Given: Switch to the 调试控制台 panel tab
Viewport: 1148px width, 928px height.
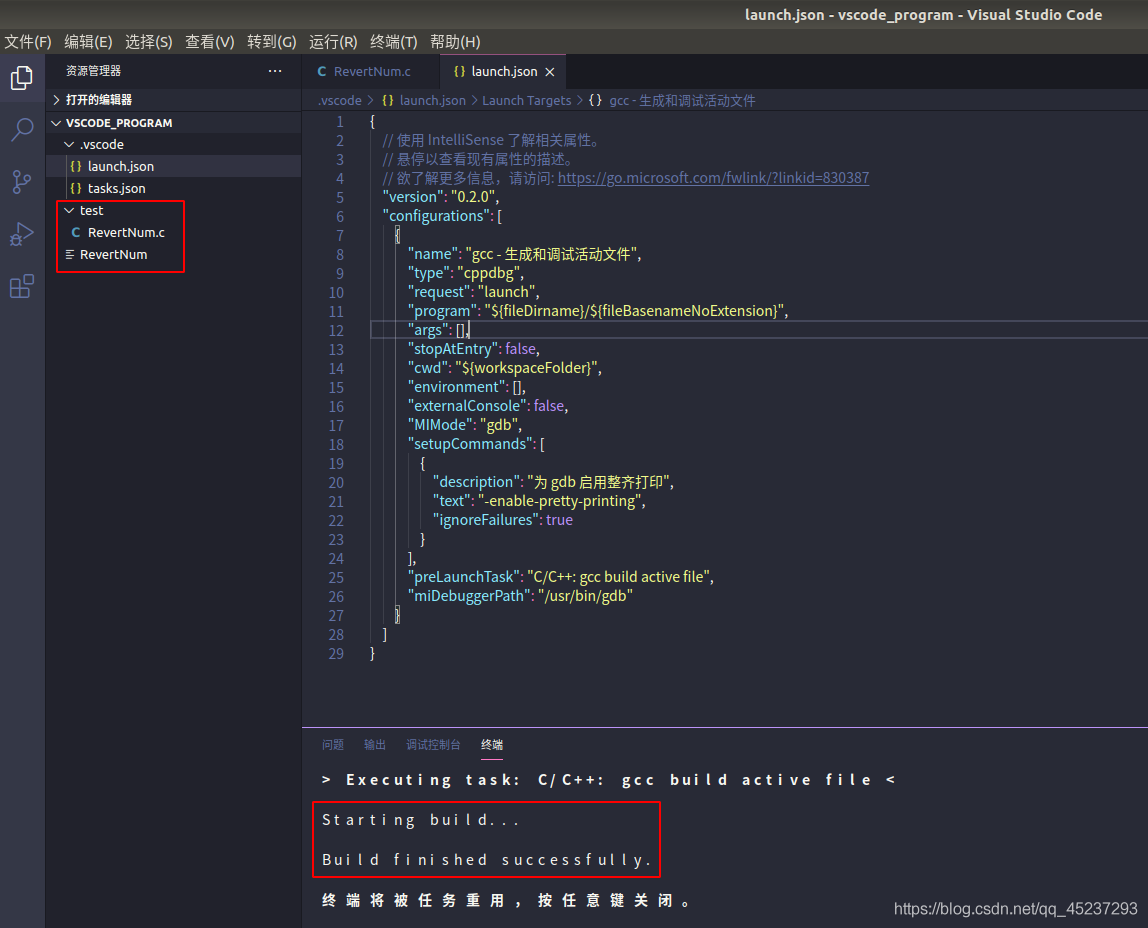Looking at the screenshot, I should (x=433, y=745).
